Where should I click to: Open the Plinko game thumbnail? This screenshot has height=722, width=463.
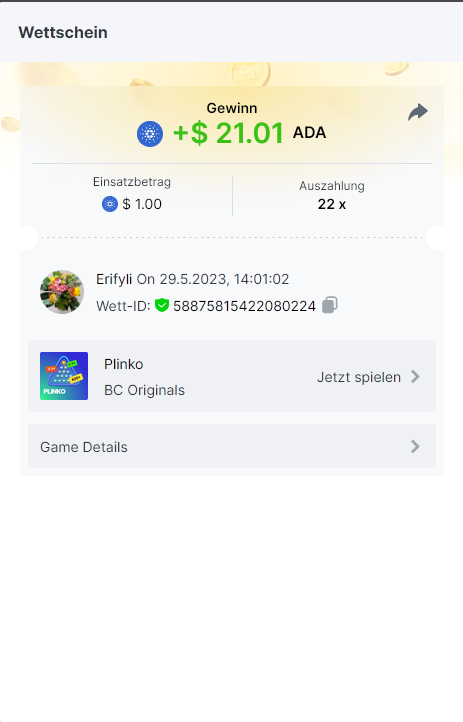click(64, 376)
